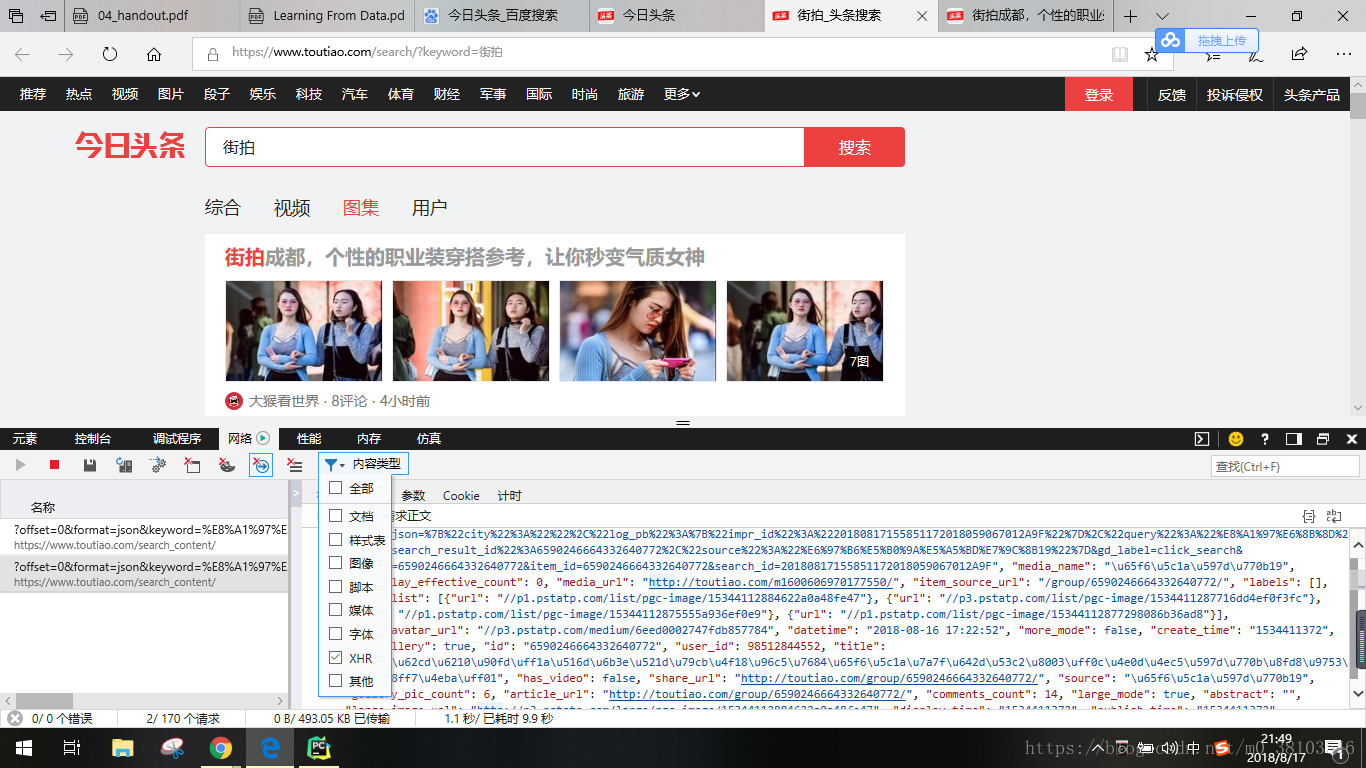The image size is (1366, 768).
Task: Click the red 搜索 search button
Action: pos(854,147)
